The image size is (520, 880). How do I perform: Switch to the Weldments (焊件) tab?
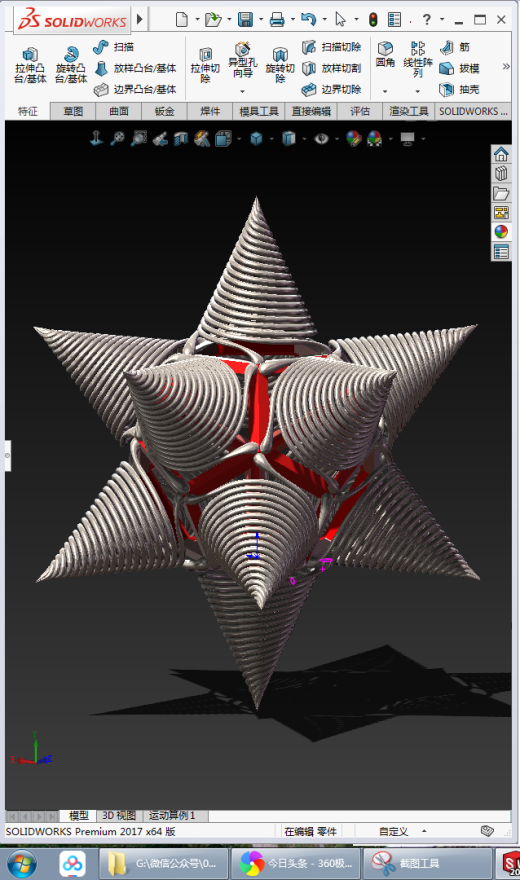[x=210, y=111]
